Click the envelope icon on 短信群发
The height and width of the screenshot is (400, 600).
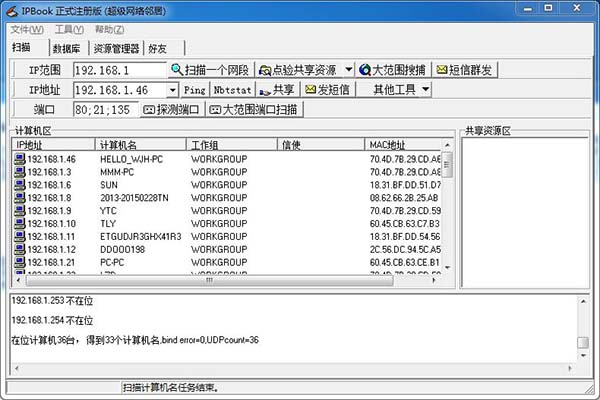point(442,70)
